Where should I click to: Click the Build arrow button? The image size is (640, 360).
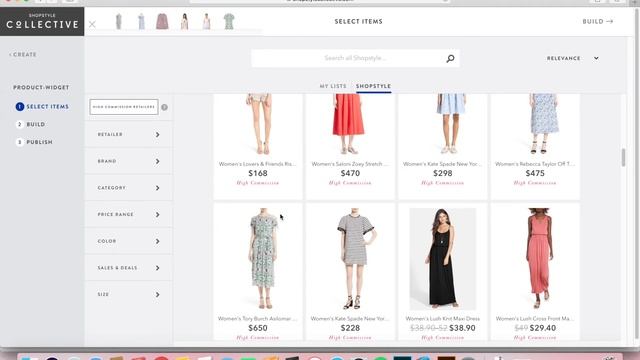tap(598, 21)
